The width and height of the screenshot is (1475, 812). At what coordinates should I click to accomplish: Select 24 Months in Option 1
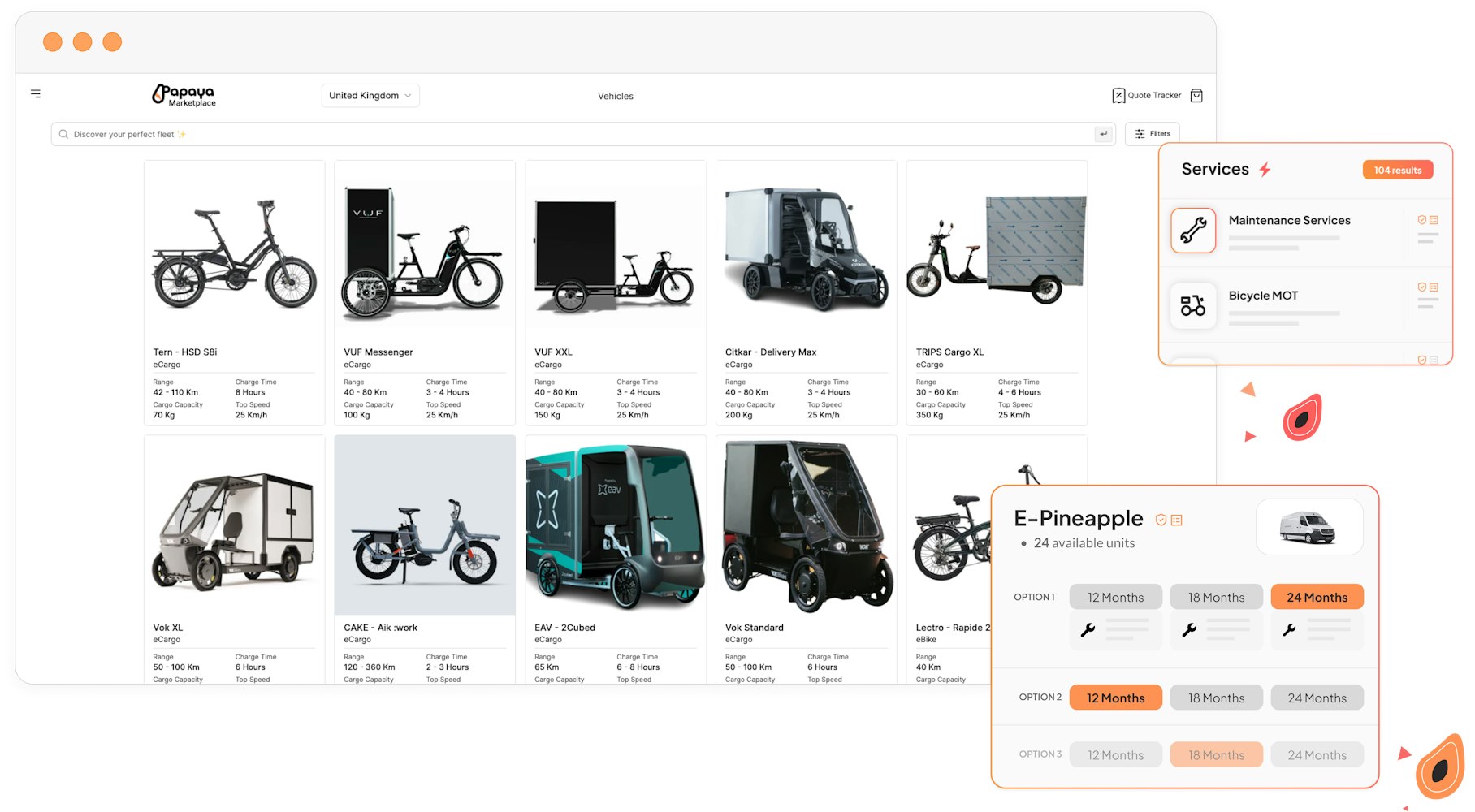coord(1317,597)
